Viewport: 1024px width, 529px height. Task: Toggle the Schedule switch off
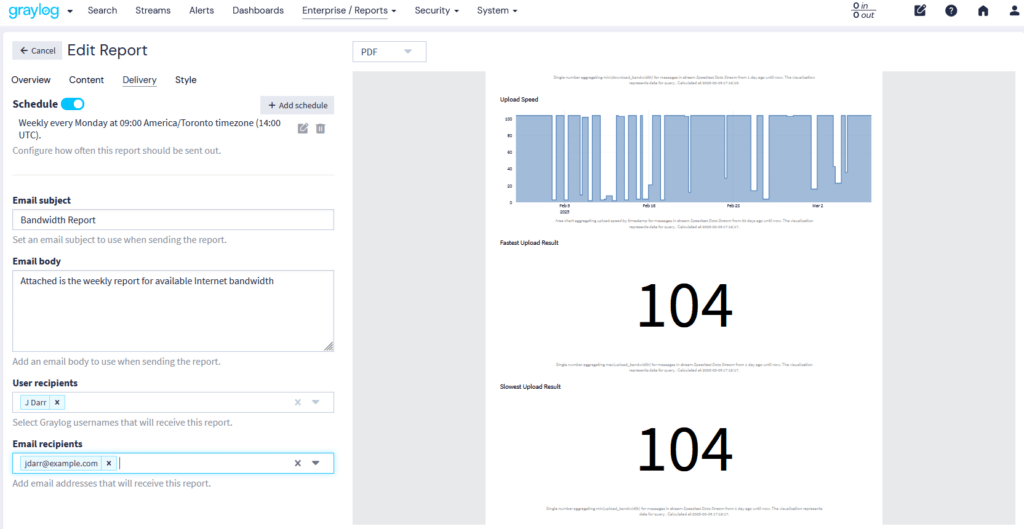pos(72,104)
